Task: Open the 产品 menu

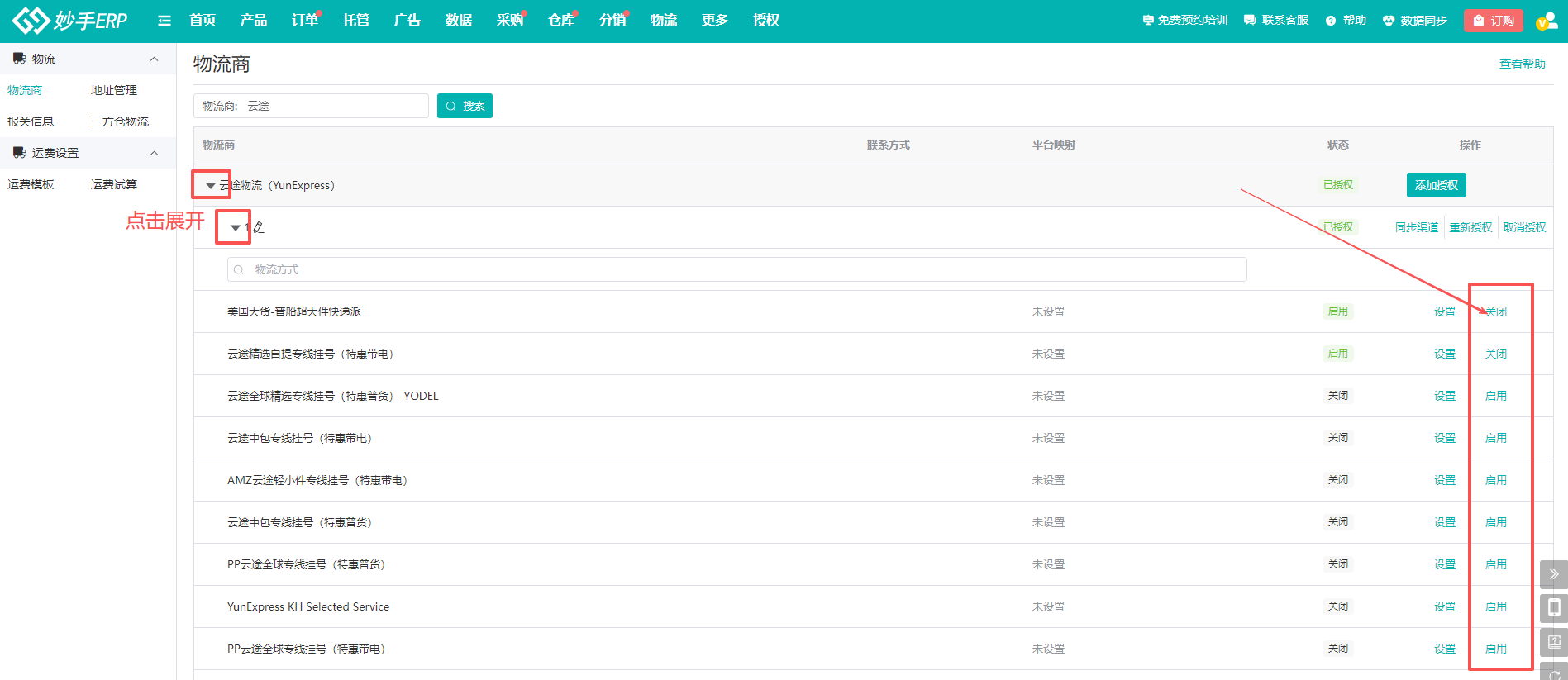Action: click(x=254, y=21)
